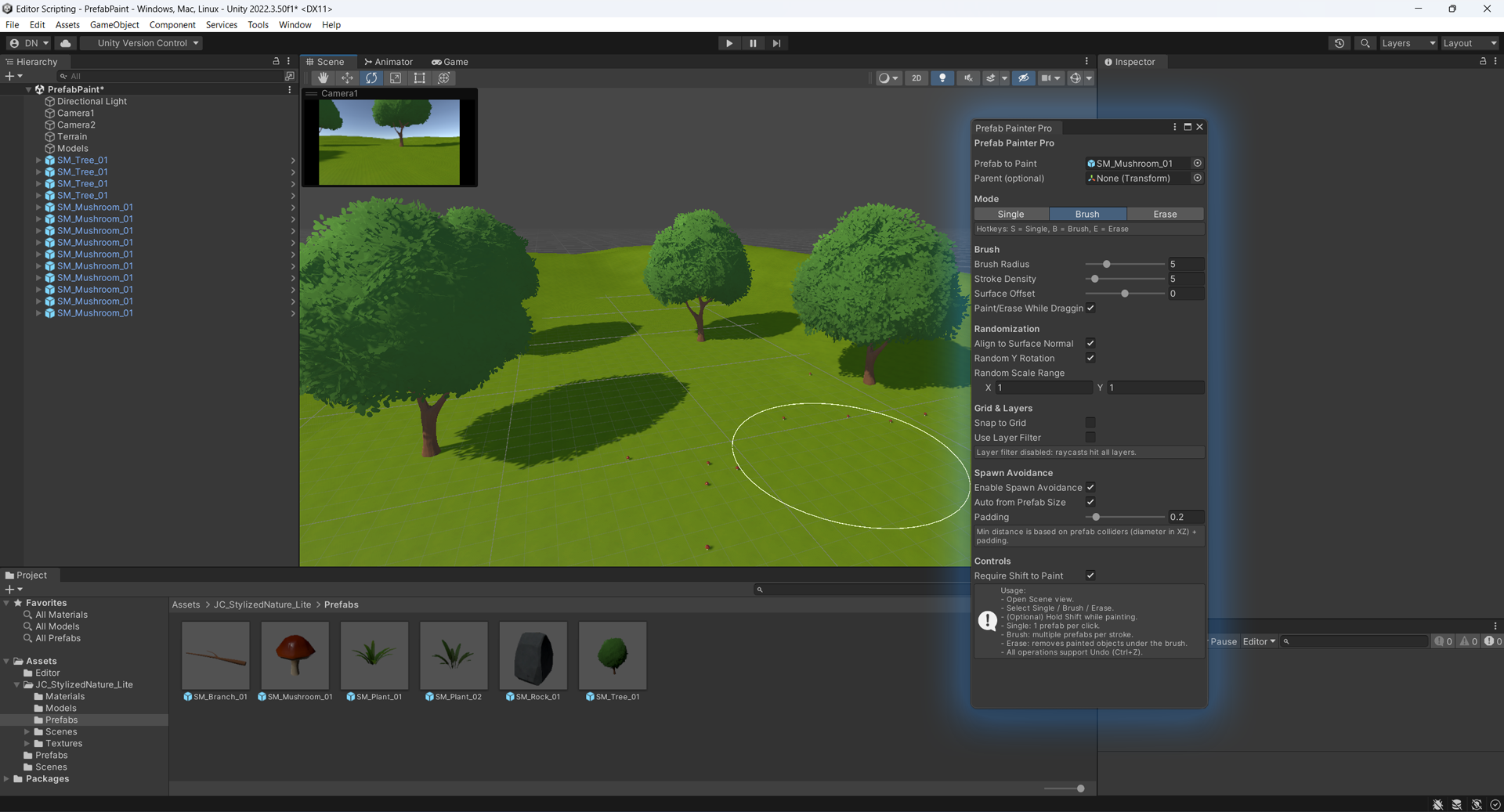Screen dimensions: 1504x812
Task: Open the Layers dropdown
Action: 1408,43
